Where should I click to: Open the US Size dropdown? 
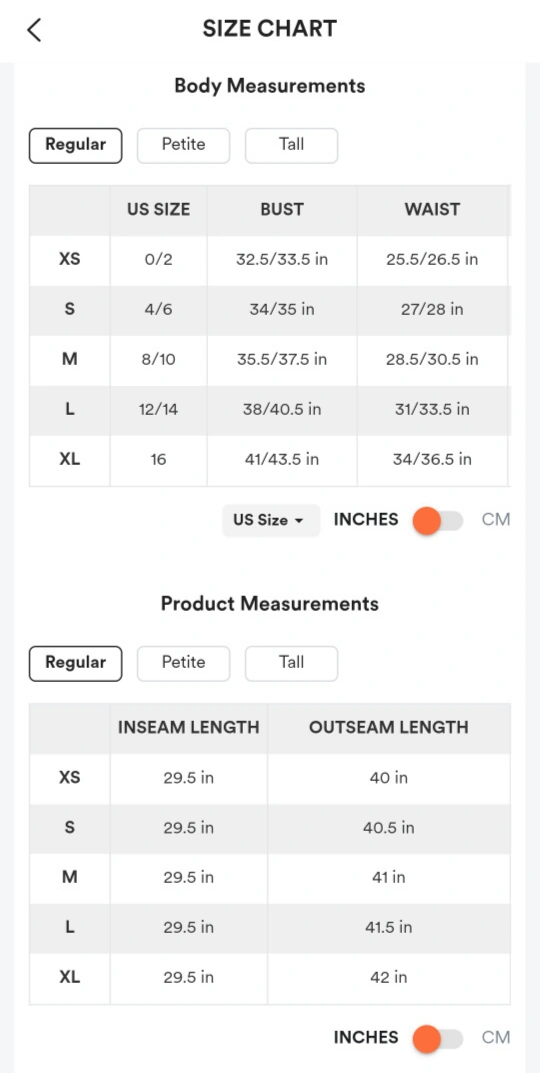pyautogui.click(x=271, y=520)
